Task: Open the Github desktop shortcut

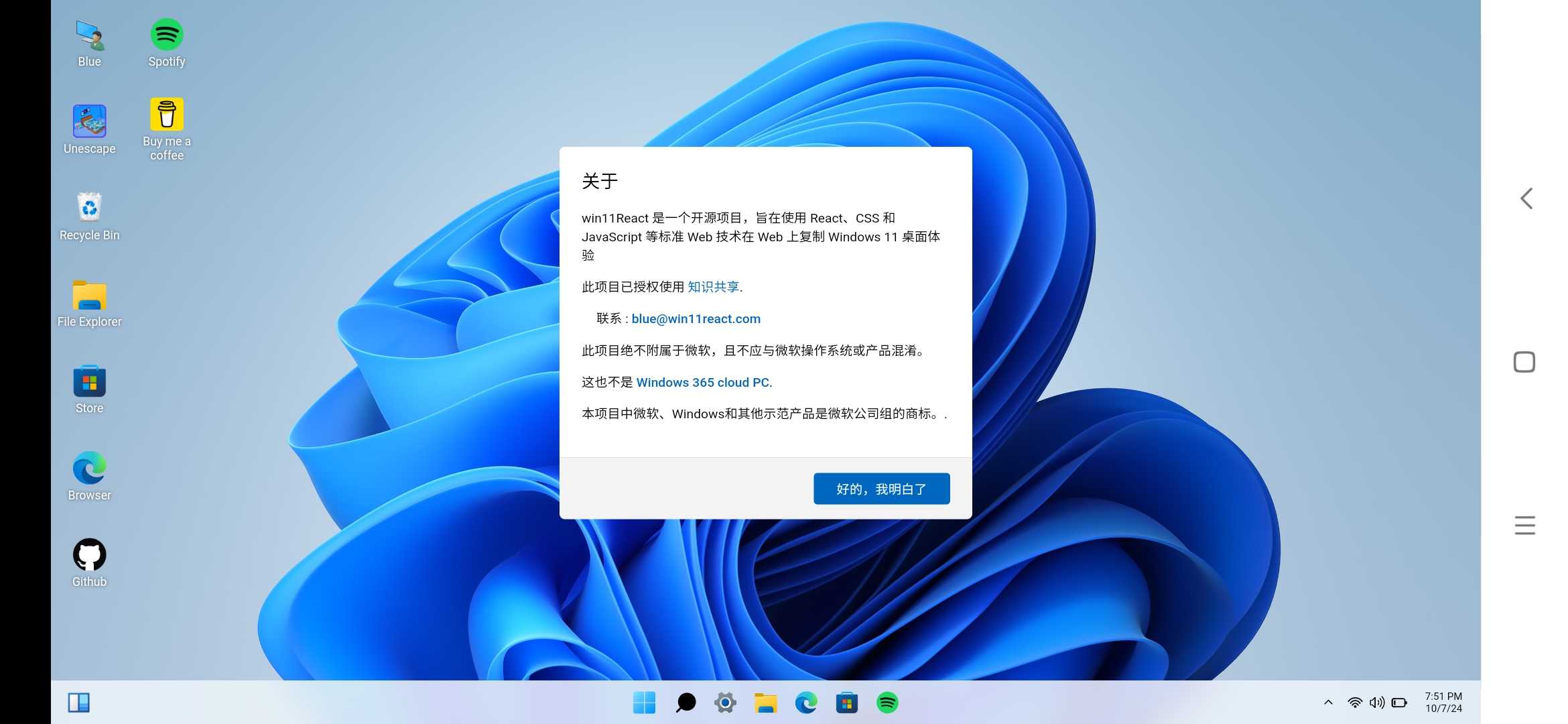Action: [89, 563]
